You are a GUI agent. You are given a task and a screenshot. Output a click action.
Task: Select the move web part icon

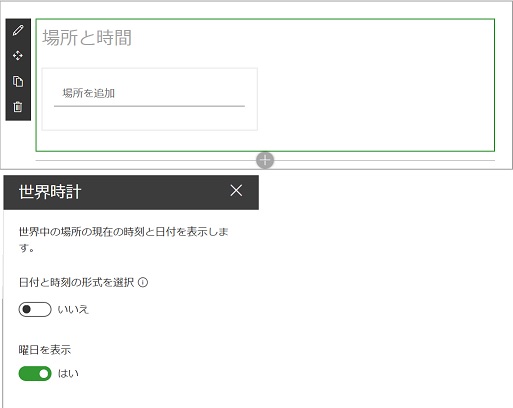coord(18,55)
